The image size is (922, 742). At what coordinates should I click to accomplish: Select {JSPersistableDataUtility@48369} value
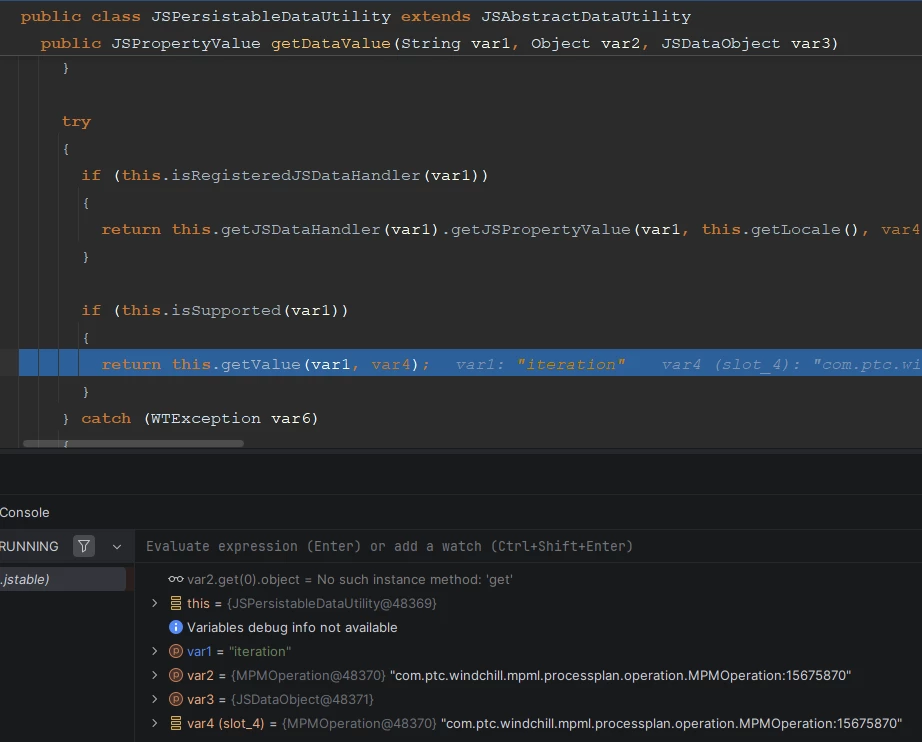click(332, 603)
